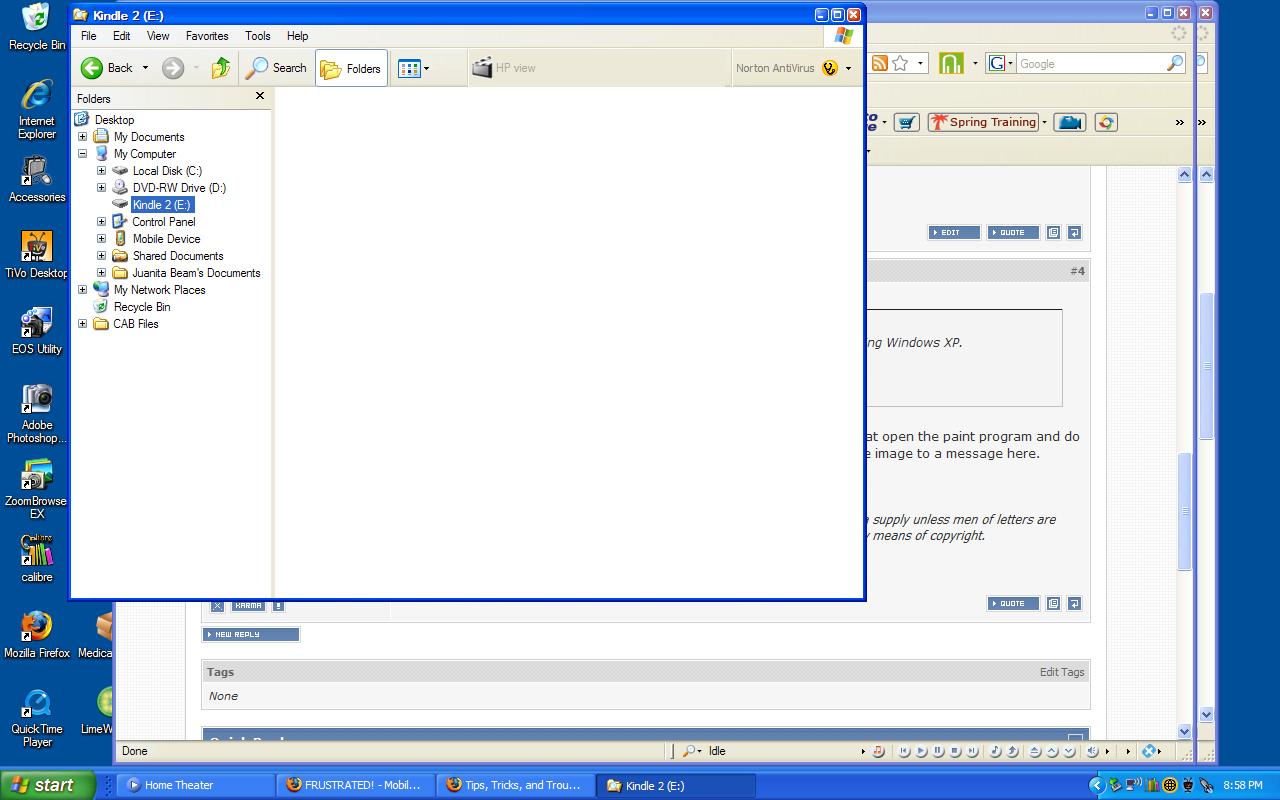The width and height of the screenshot is (1280, 800).
Task: Select Kindle 2 (E:) in the tree
Action: 162,205
